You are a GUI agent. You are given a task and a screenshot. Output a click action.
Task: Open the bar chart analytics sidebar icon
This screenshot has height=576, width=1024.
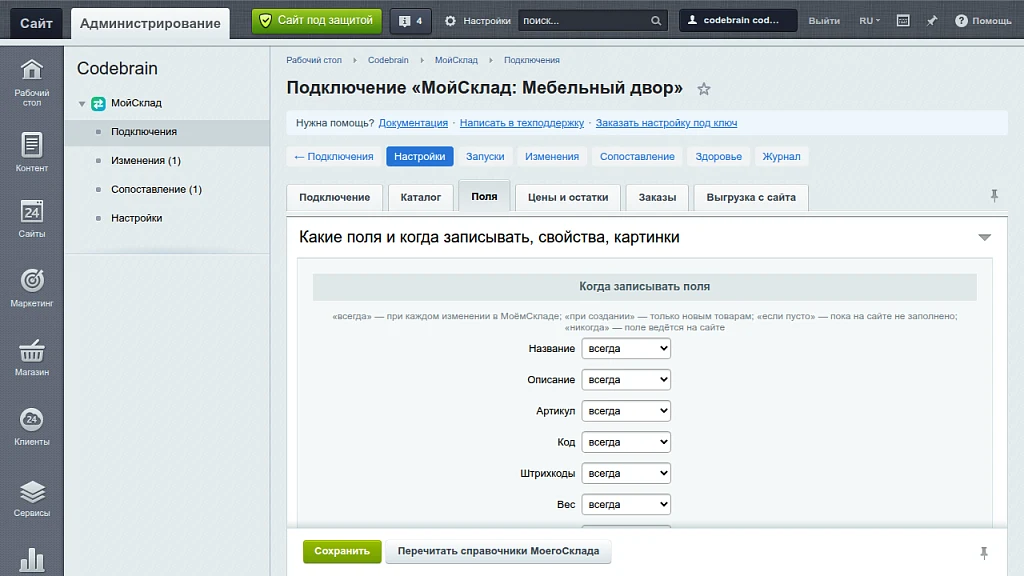[x=31, y=560]
